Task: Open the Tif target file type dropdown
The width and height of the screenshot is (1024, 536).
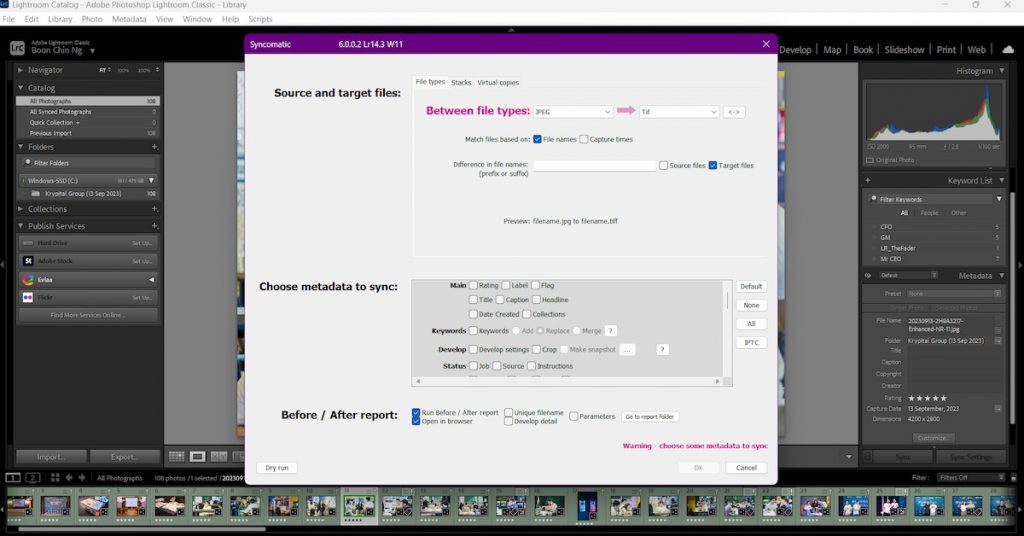Action: (x=679, y=112)
